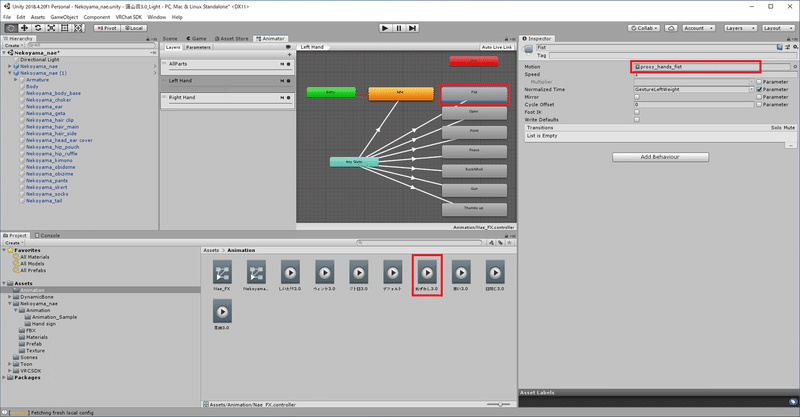Open the Right Hand layer settings gear
This screenshot has height=417, width=800.
tap(288, 97)
